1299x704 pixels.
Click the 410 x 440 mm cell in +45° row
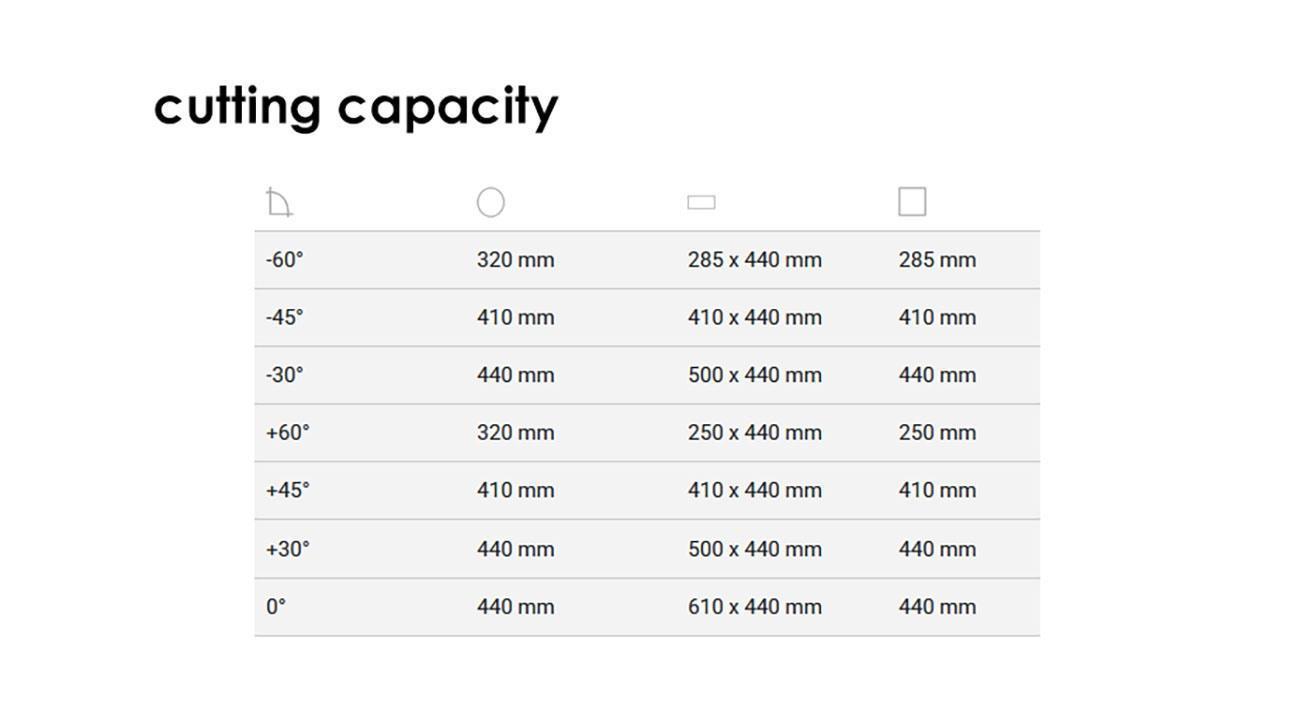click(x=754, y=490)
